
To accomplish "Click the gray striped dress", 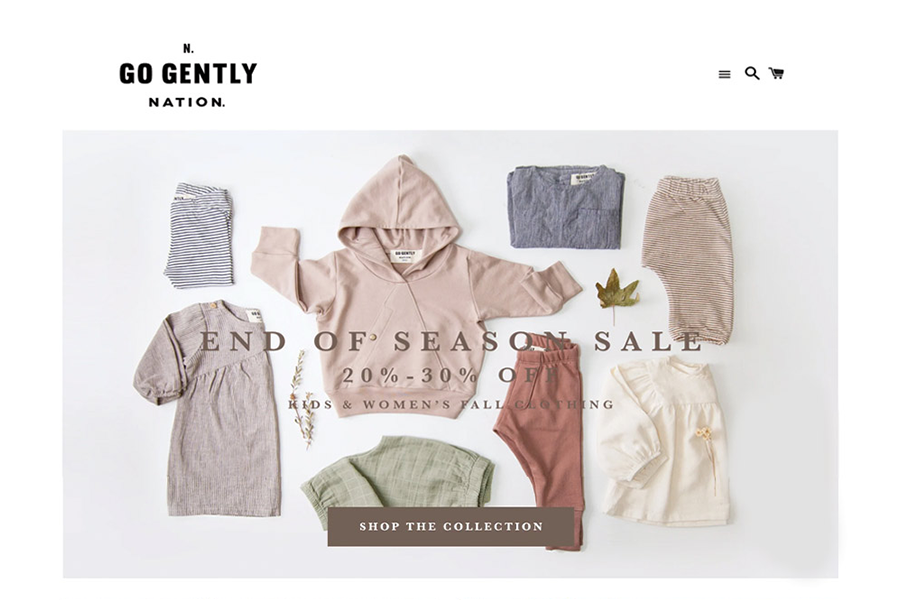I will (x=212, y=408).
